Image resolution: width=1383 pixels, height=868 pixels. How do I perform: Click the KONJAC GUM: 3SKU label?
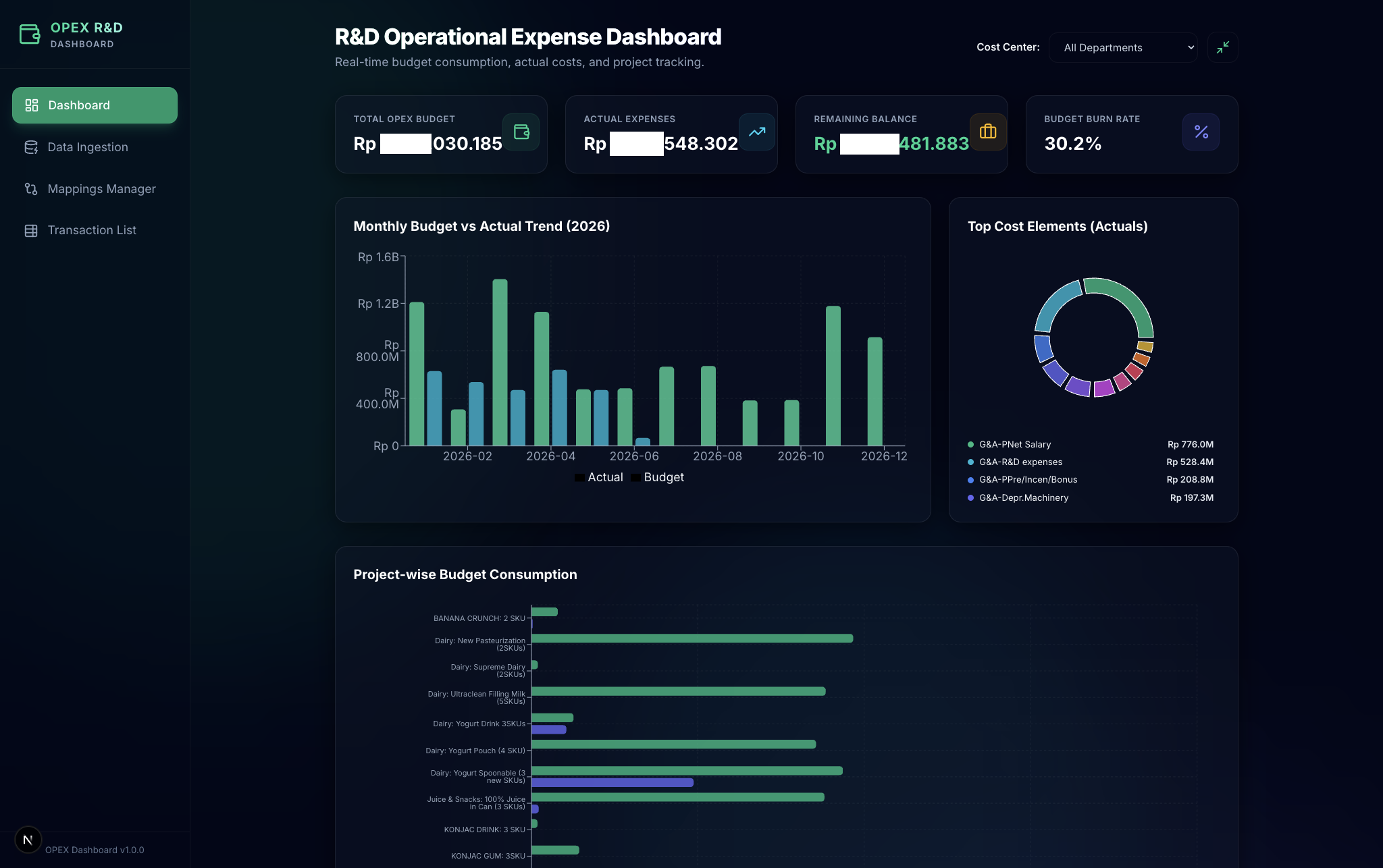(488, 856)
